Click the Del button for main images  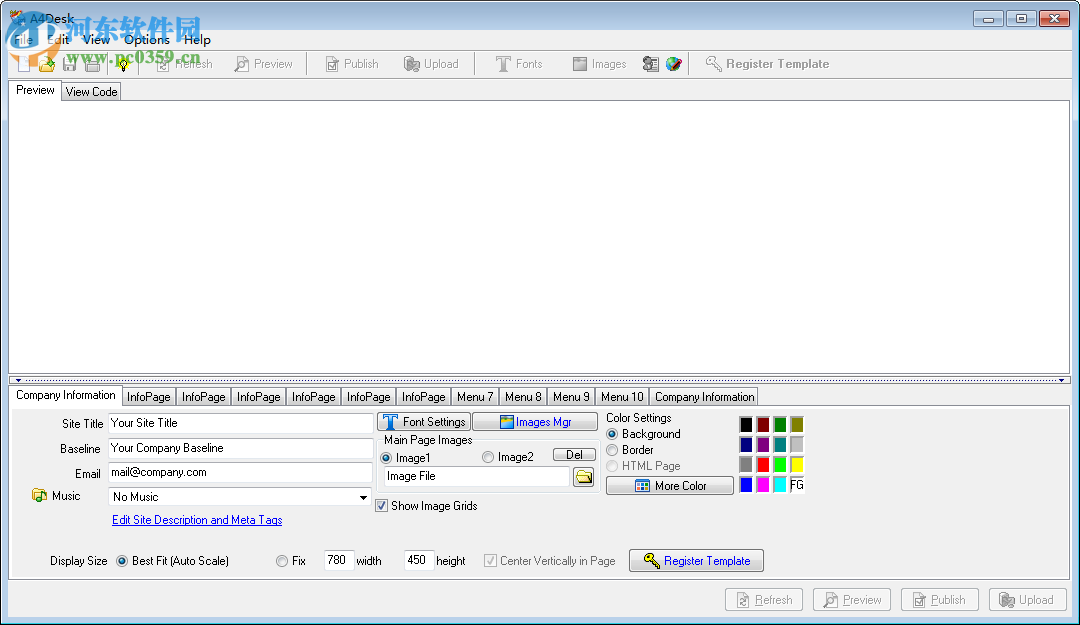574,455
